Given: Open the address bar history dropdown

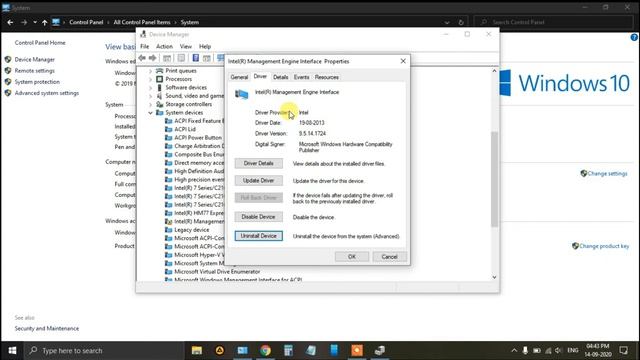Looking at the screenshot, I should coord(447,22).
